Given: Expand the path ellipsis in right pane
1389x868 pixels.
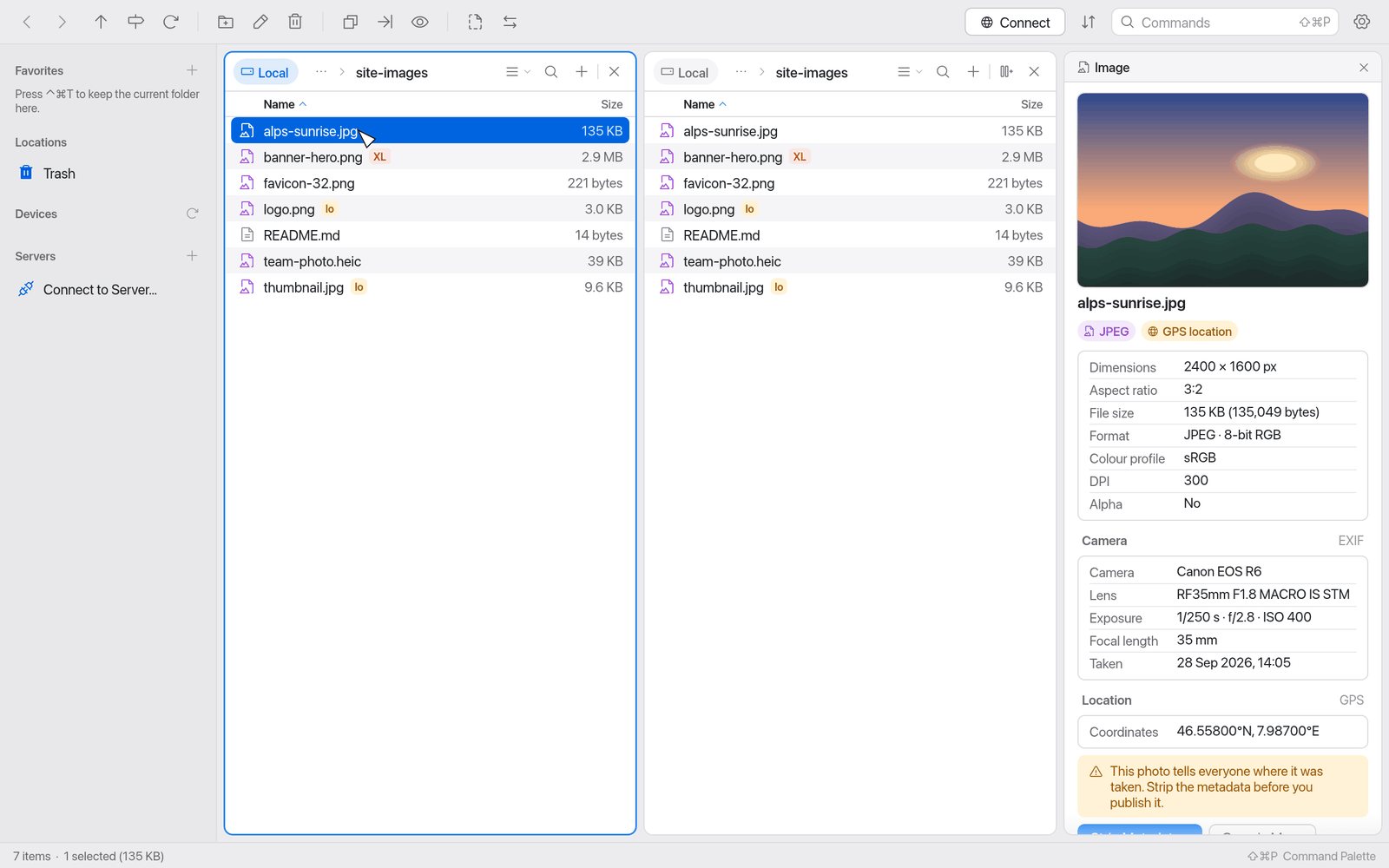Looking at the screenshot, I should [741, 72].
